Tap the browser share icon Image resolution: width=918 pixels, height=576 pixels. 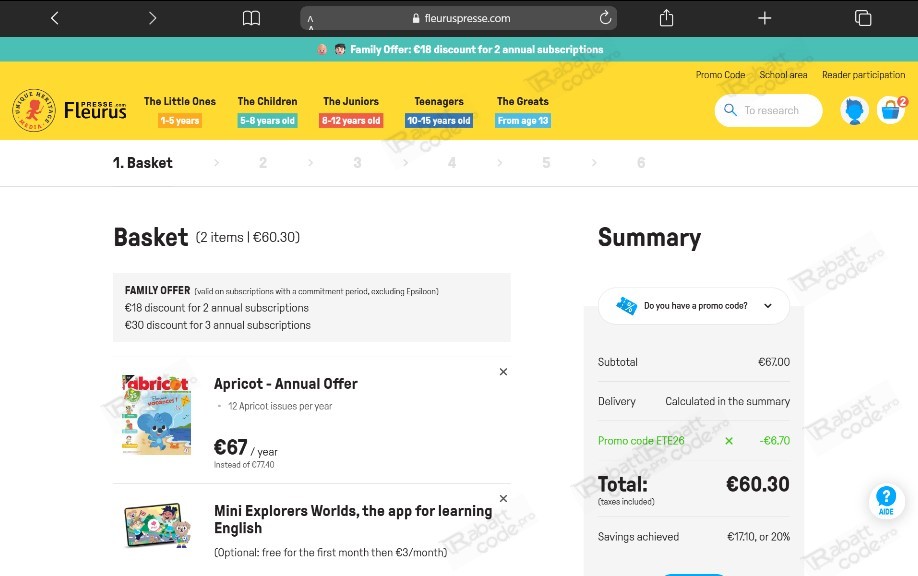[x=666, y=18]
